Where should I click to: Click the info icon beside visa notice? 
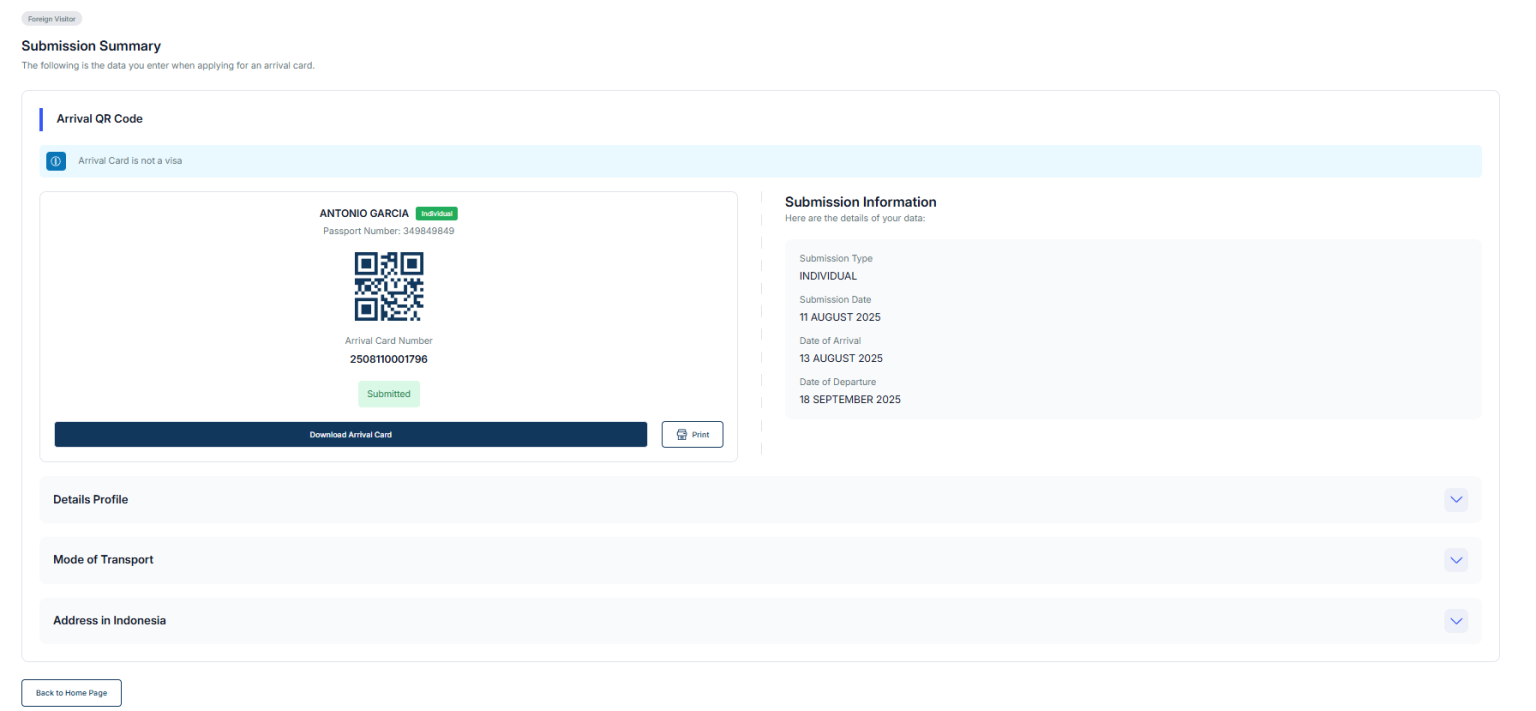click(x=56, y=161)
